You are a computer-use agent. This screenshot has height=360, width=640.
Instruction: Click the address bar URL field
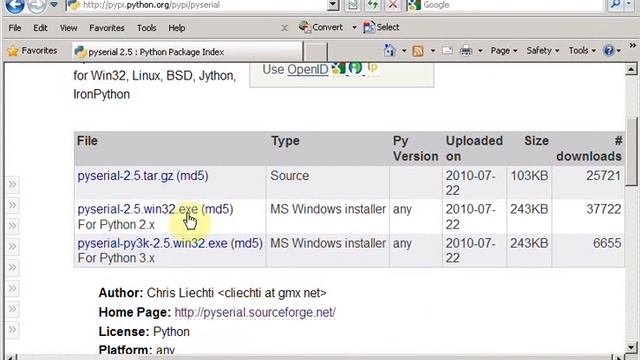[x=196, y=5]
